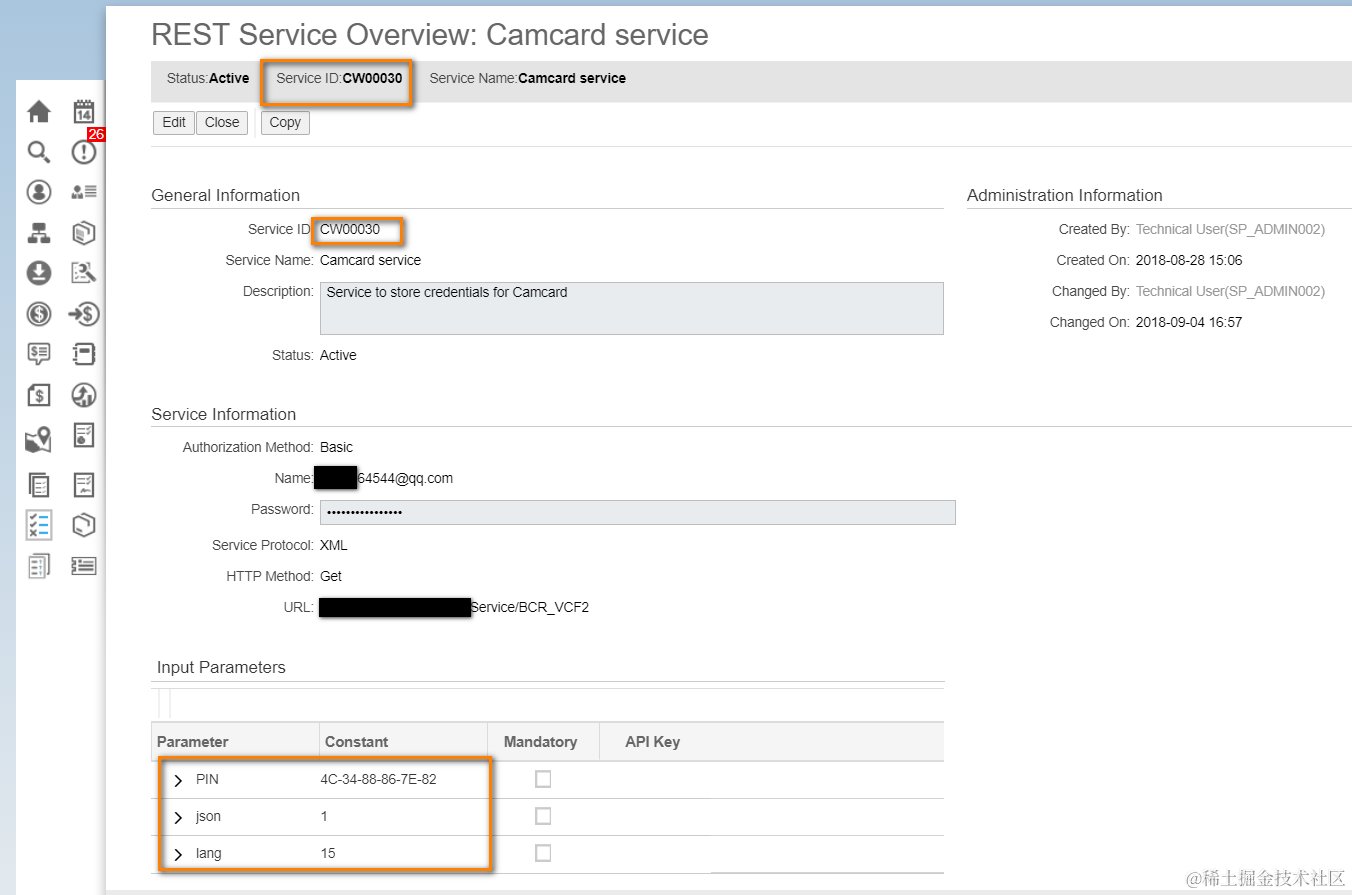Click the Name email ending 64544@qq.com
Screen dimensions: 1352x895
coord(405,478)
